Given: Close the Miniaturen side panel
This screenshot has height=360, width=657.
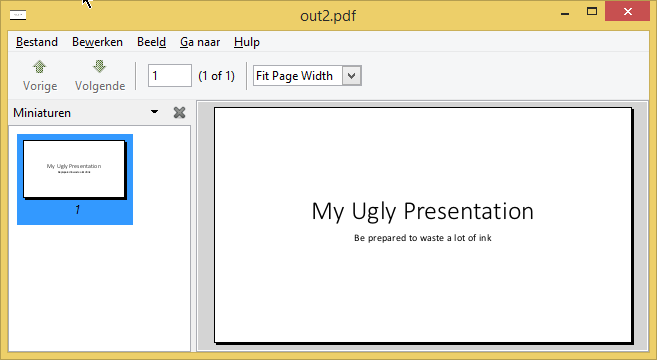Looking at the screenshot, I should tap(179, 112).
